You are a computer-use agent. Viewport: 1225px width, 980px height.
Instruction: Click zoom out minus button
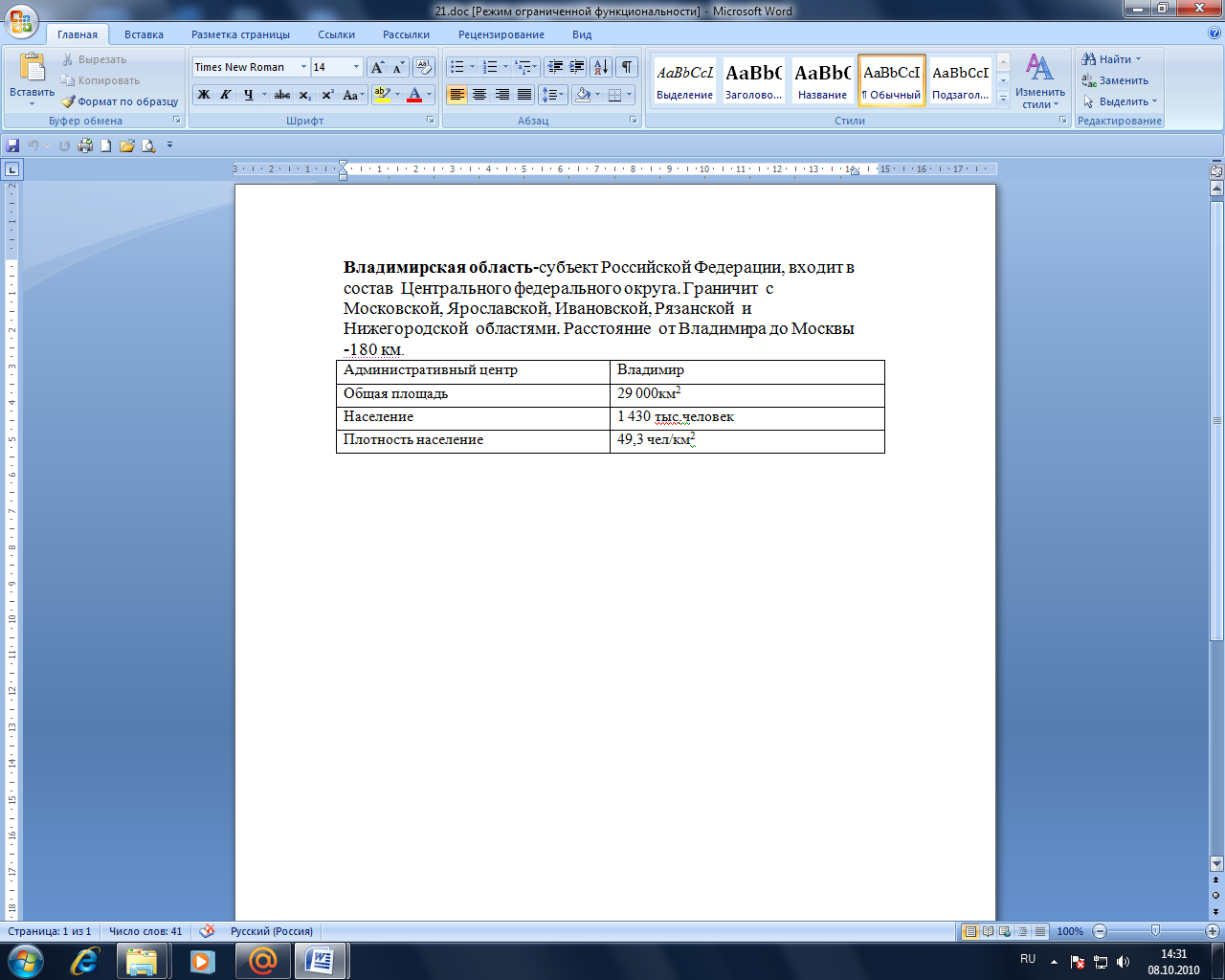[x=1100, y=931]
